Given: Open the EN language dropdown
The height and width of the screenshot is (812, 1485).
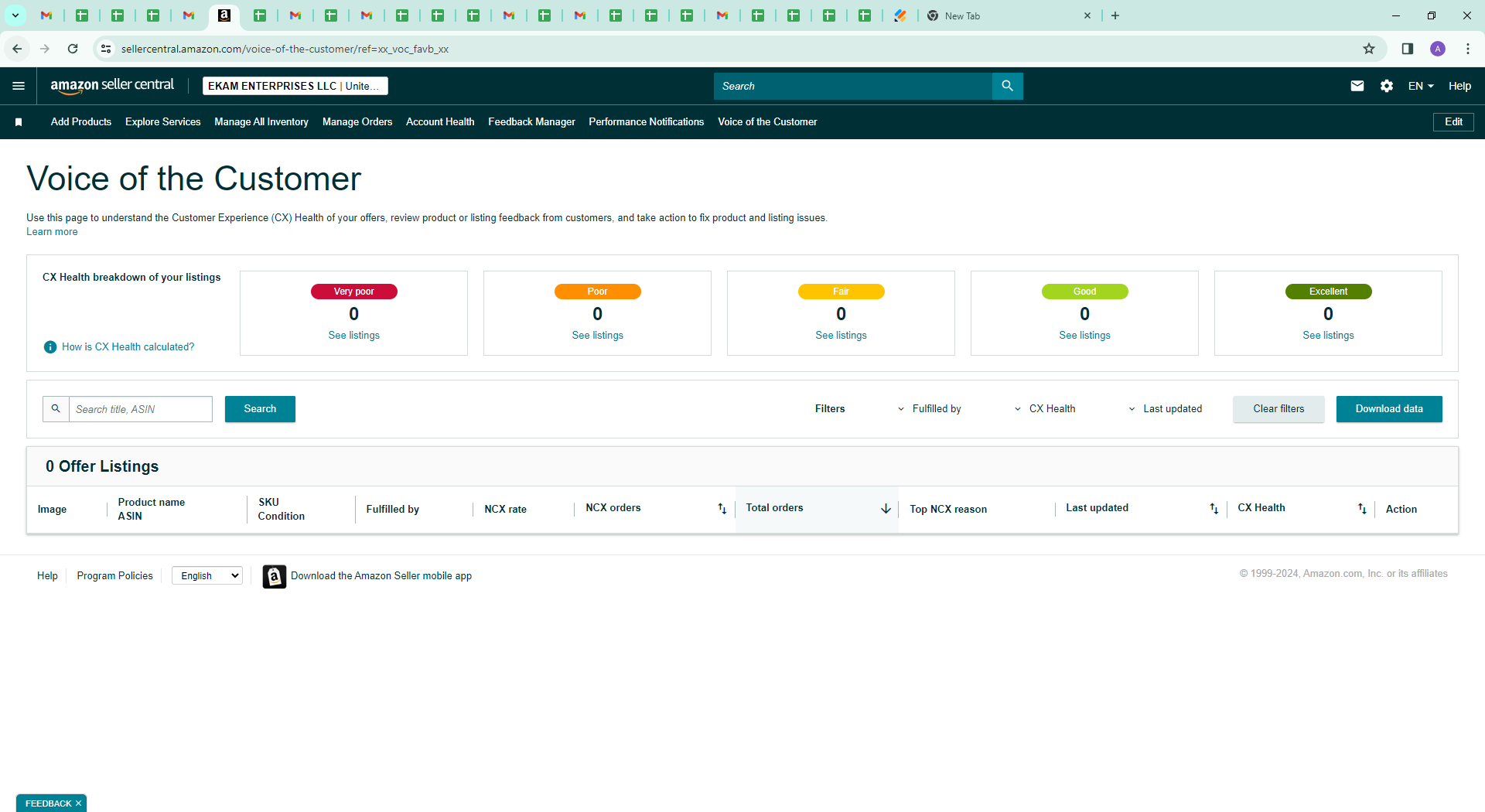Looking at the screenshot, I should pos(1421,86).
